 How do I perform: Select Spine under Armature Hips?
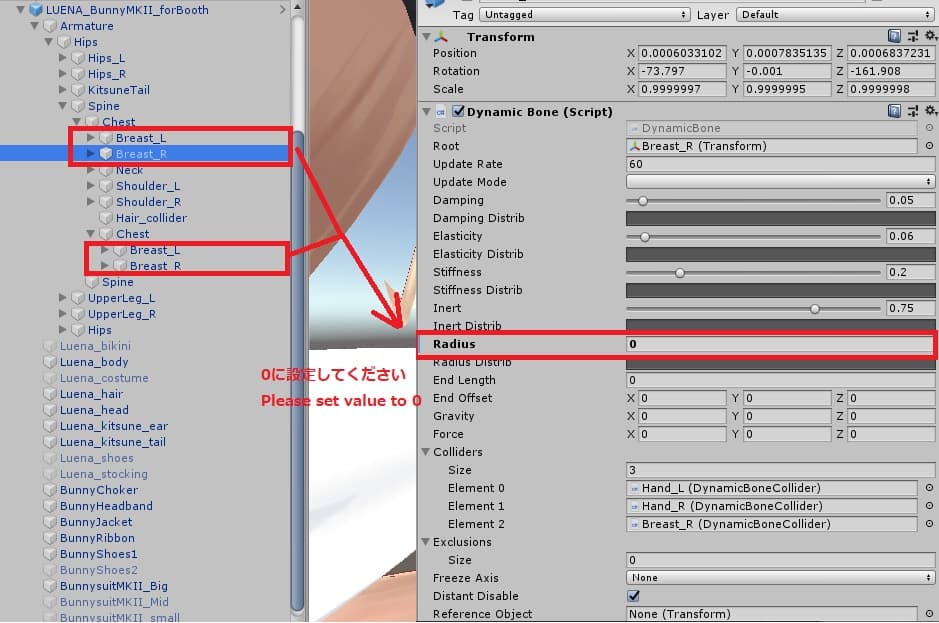[104, 106]
